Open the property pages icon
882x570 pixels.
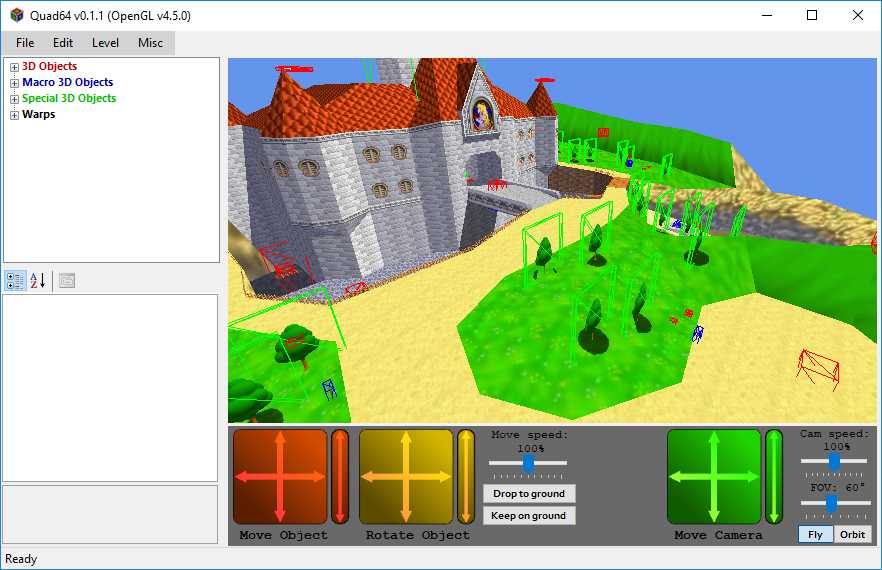67,281
